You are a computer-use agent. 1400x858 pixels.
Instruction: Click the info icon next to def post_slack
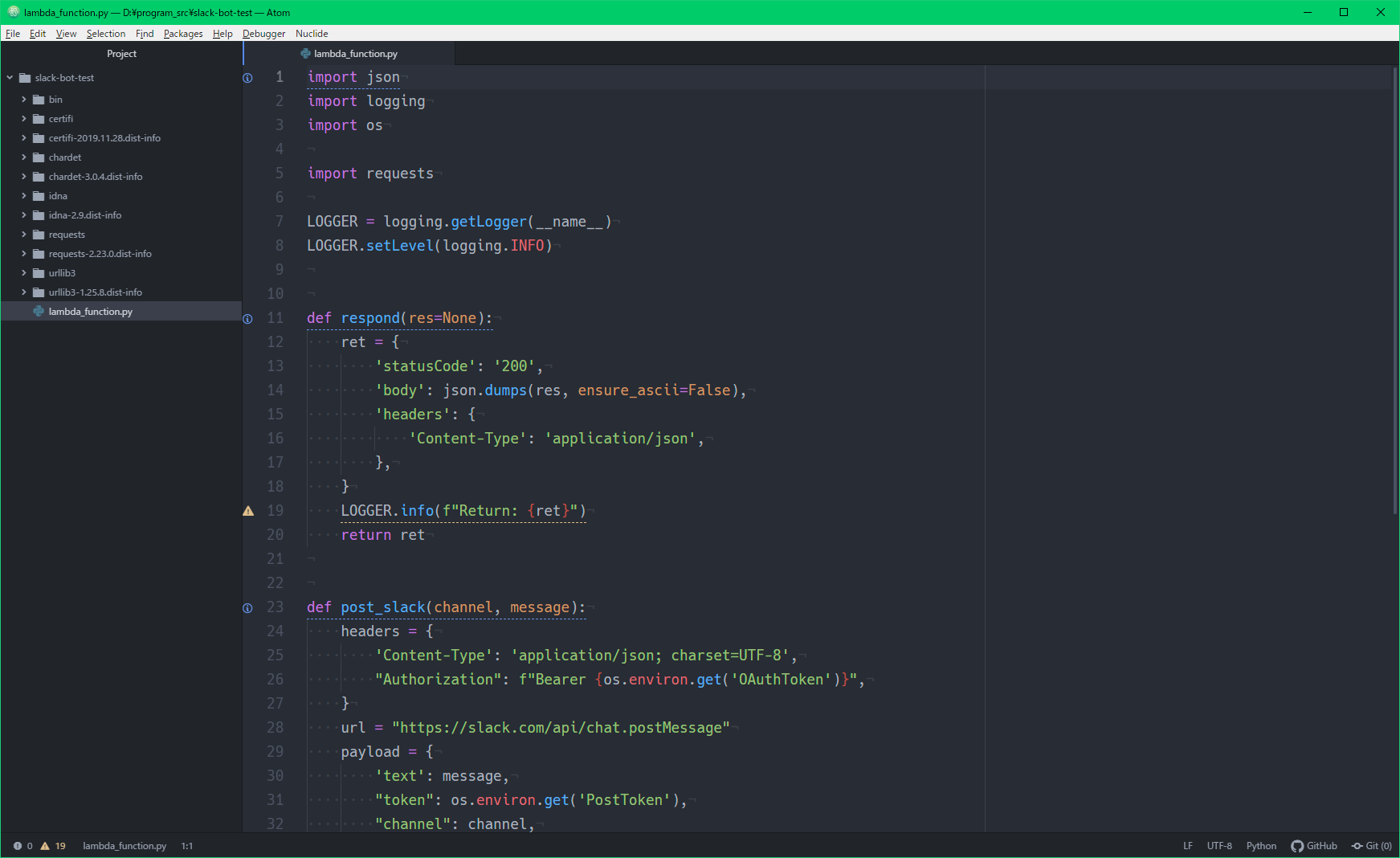coord(247,608)
